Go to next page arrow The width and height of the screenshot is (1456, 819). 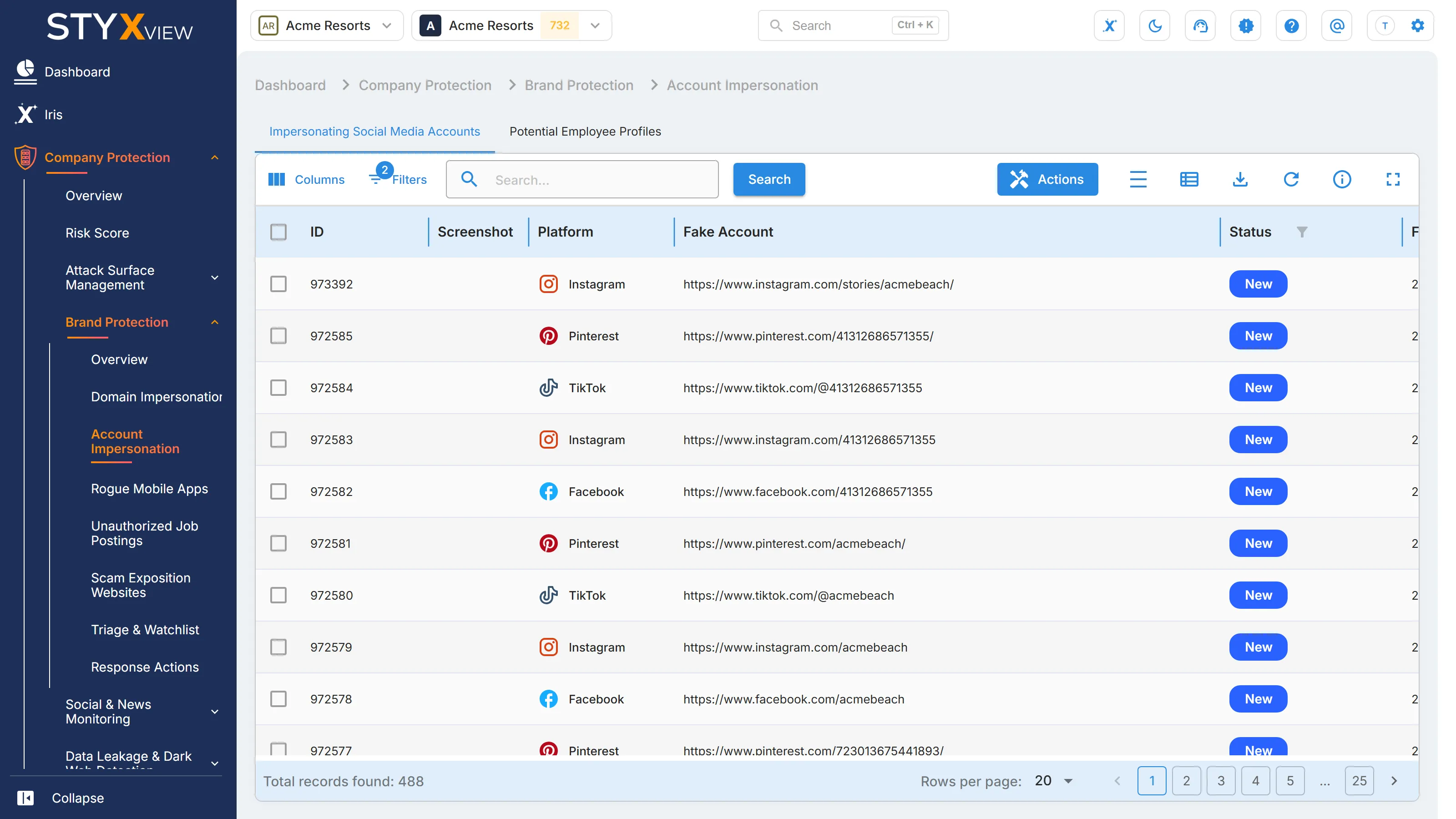click(1394, 781)
